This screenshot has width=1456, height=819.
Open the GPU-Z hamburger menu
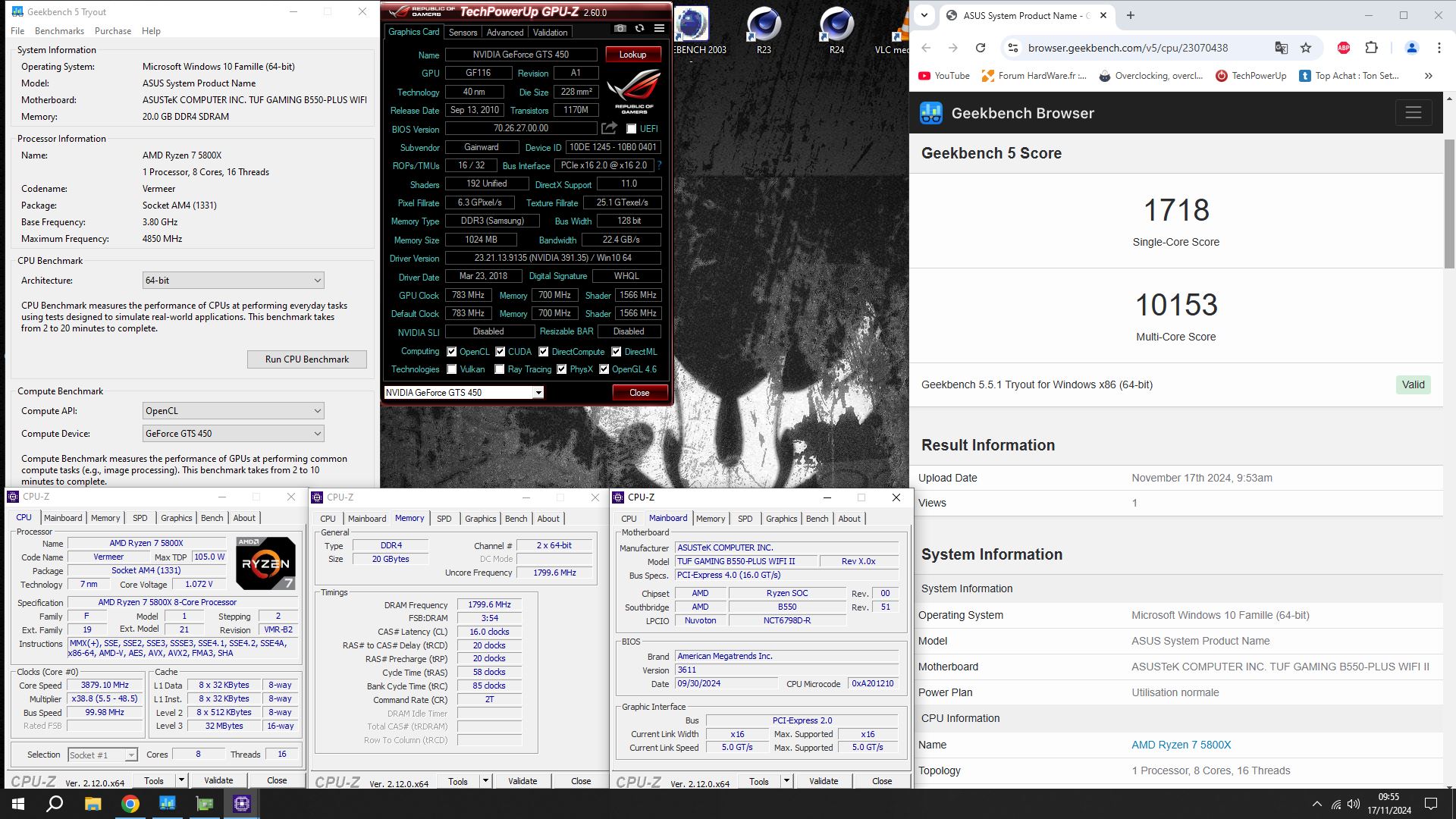659,28
